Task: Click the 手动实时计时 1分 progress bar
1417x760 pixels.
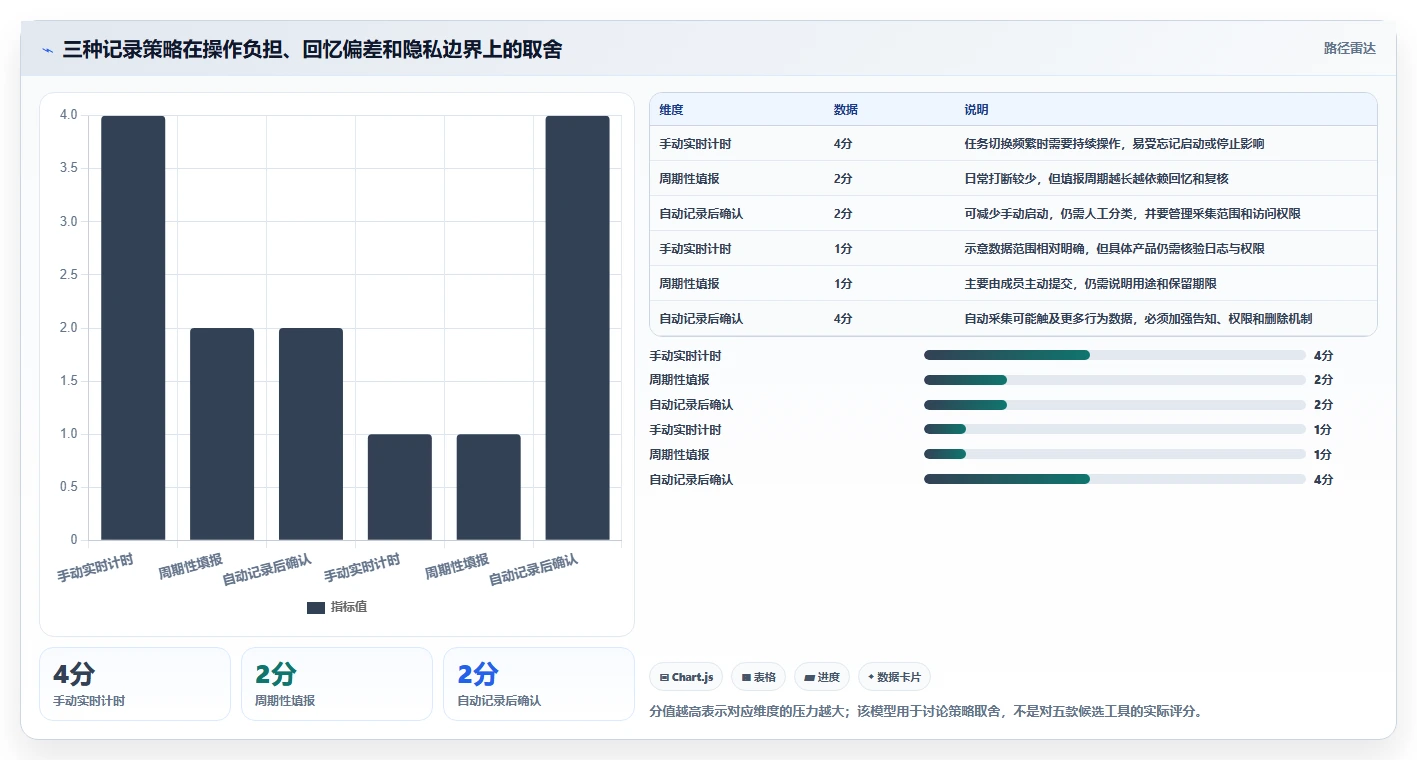Action: (1115, 430)
